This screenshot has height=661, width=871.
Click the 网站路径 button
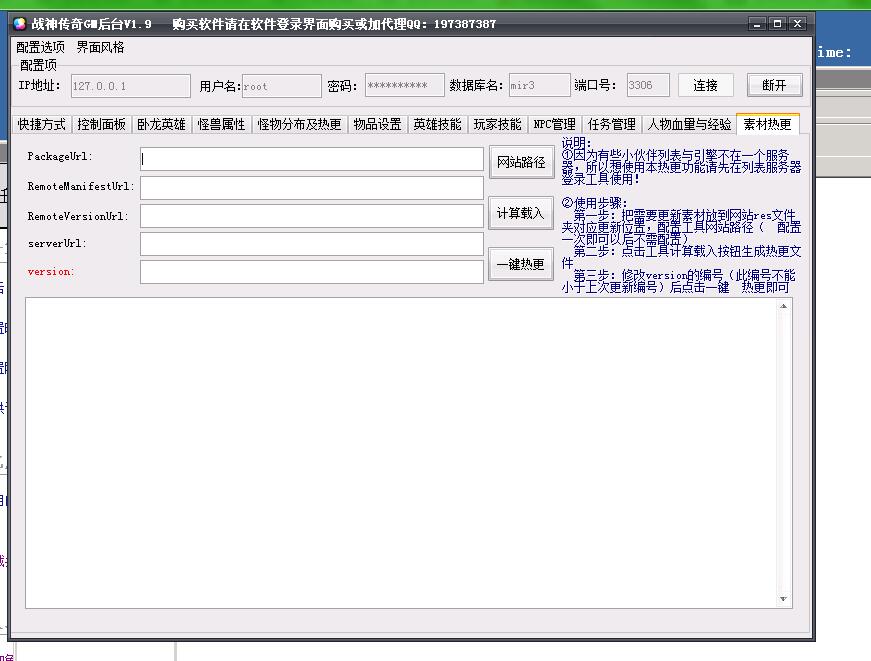pos(521,162)
